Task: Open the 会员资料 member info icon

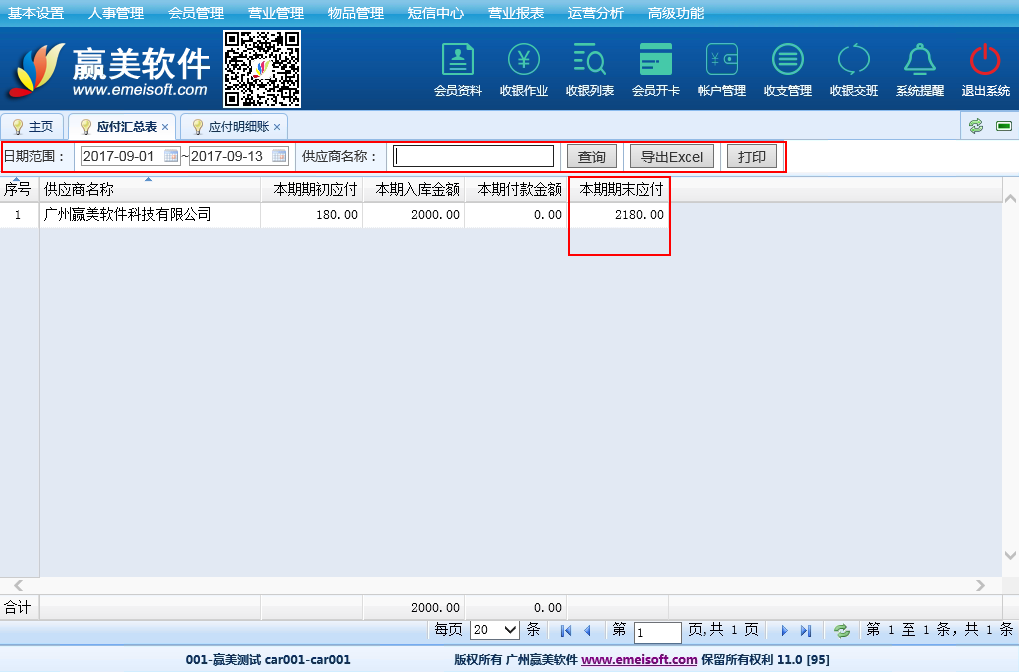Action: click(457, 61)
